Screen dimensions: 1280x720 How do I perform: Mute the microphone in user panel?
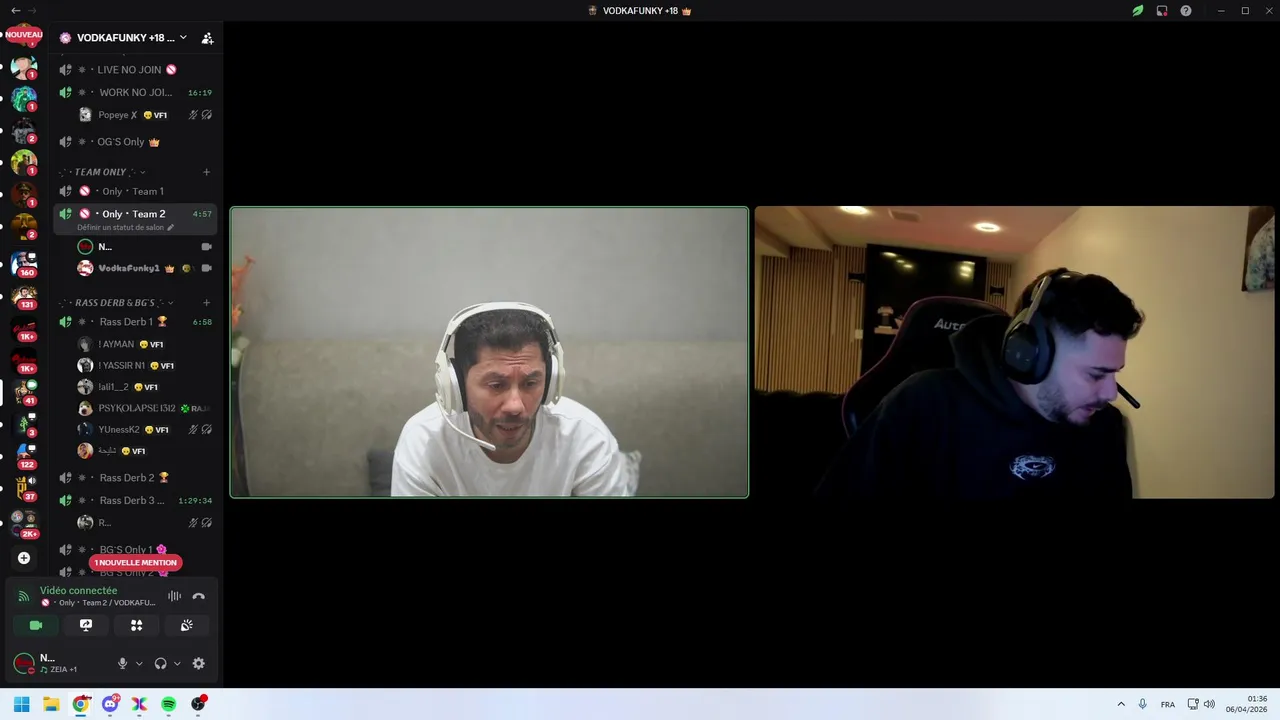click(x=123, y=663)
